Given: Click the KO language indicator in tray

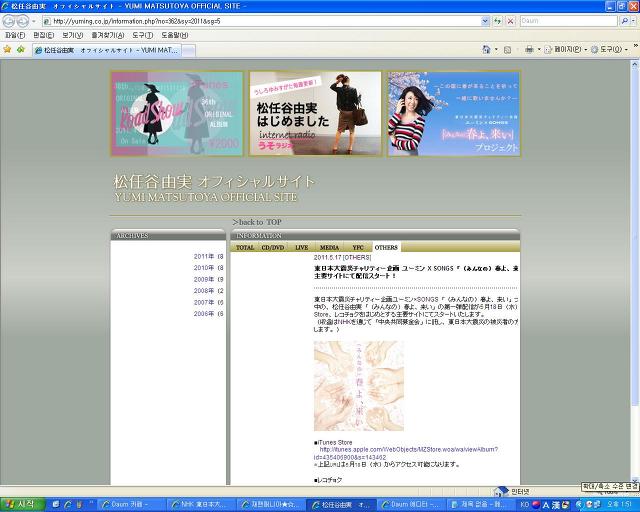Looking at the screenshot, I should click(524, 505).
